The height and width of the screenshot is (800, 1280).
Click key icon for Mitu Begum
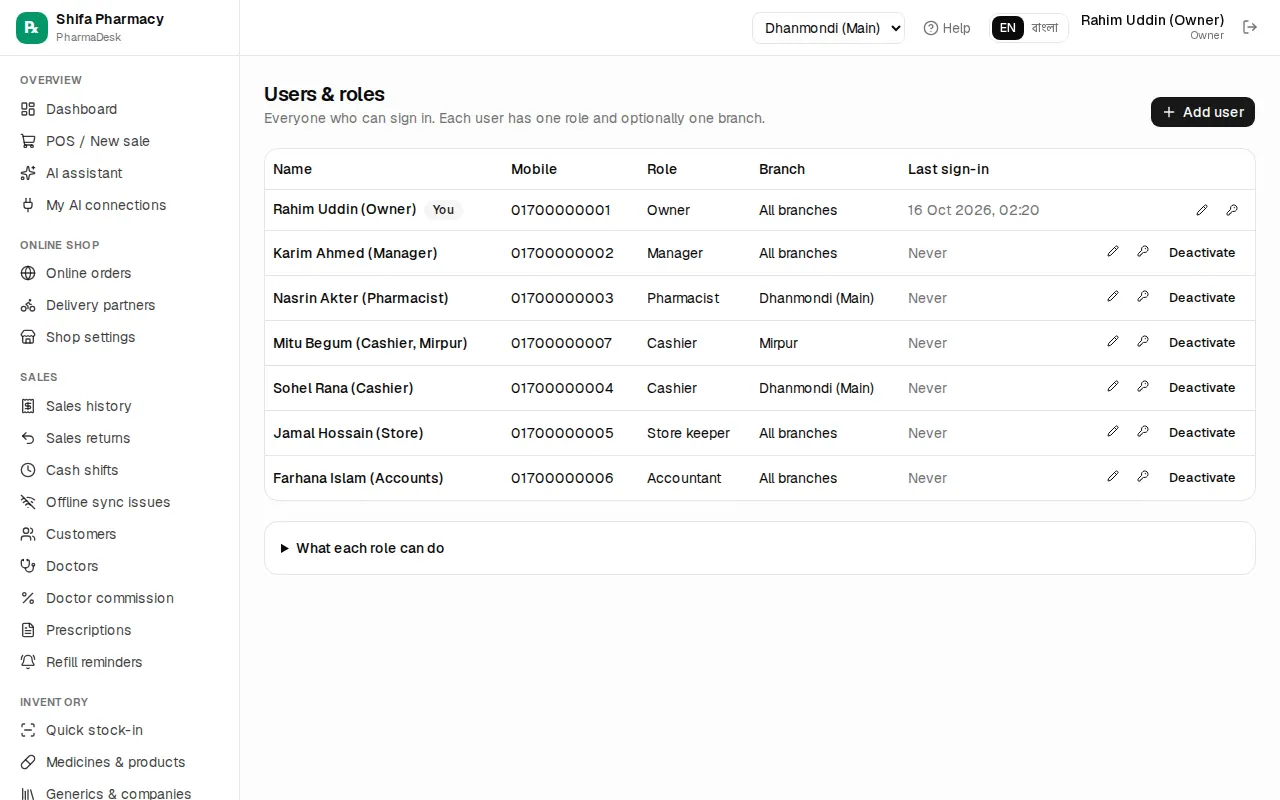pyautogui.click(x=1143, y=342)
